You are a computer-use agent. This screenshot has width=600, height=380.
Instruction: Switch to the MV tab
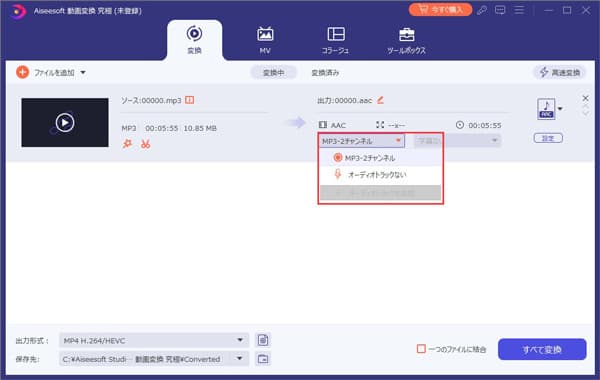pos(265,40)
